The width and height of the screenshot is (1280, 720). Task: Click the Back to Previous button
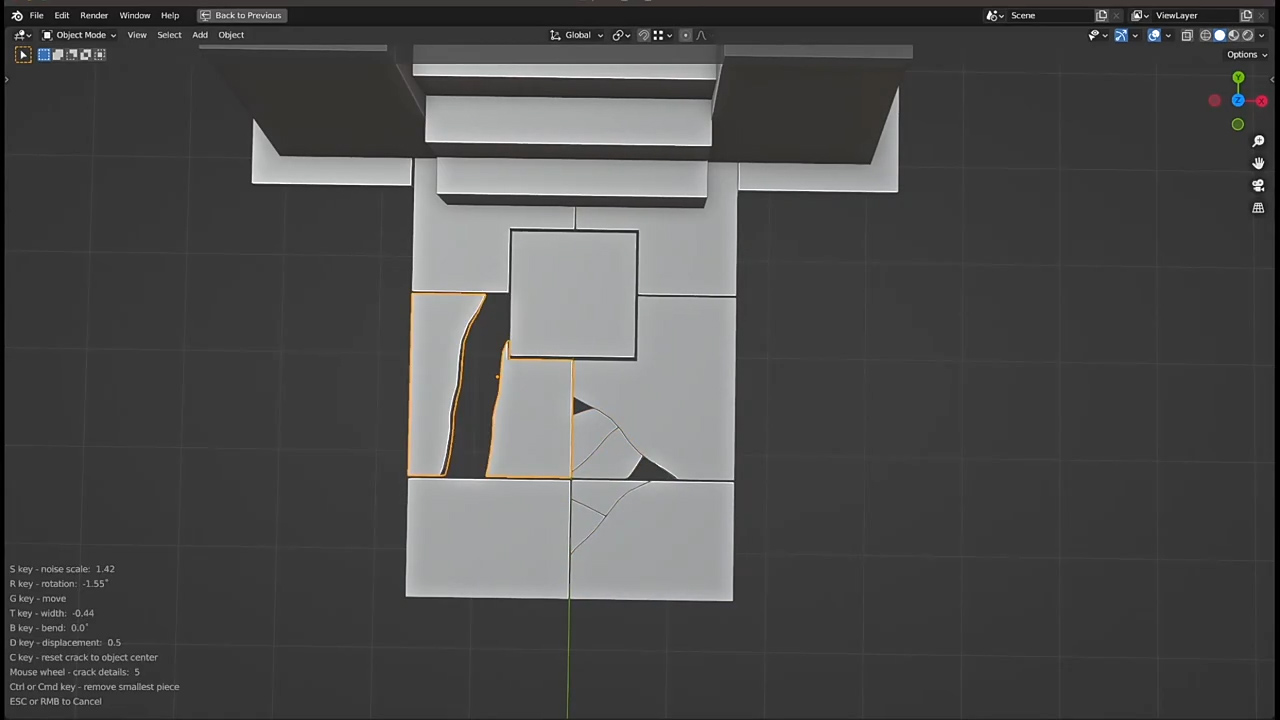click(x=240, y=15)
